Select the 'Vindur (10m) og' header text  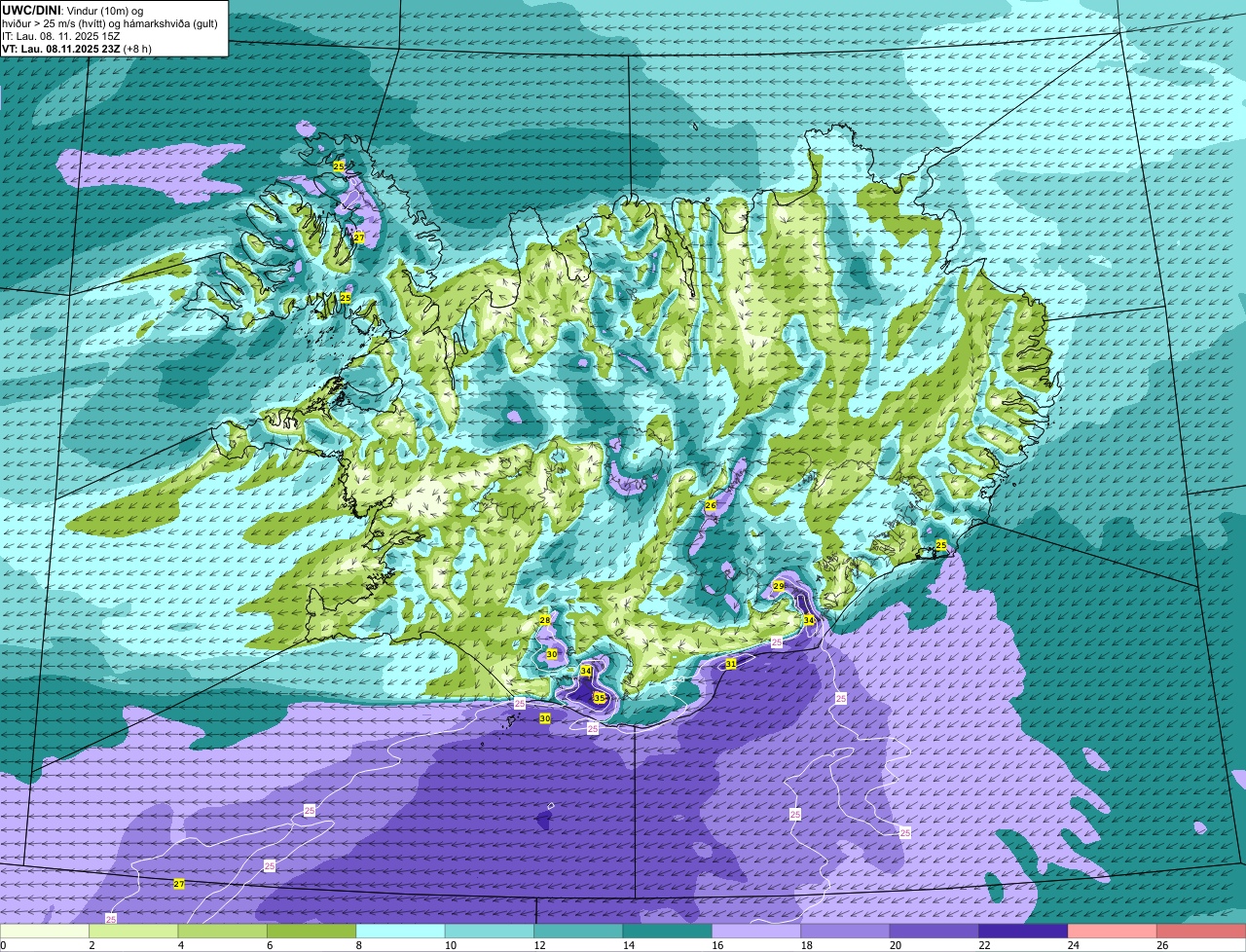tap(106, 10)
